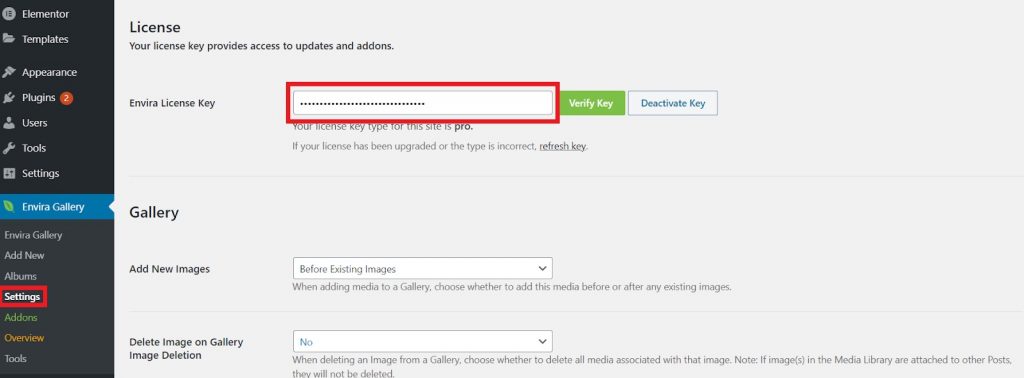Click the Envira License Key label
This screenshot has width=1024, height=378.
pyautogui.click(x=172, y=103)
